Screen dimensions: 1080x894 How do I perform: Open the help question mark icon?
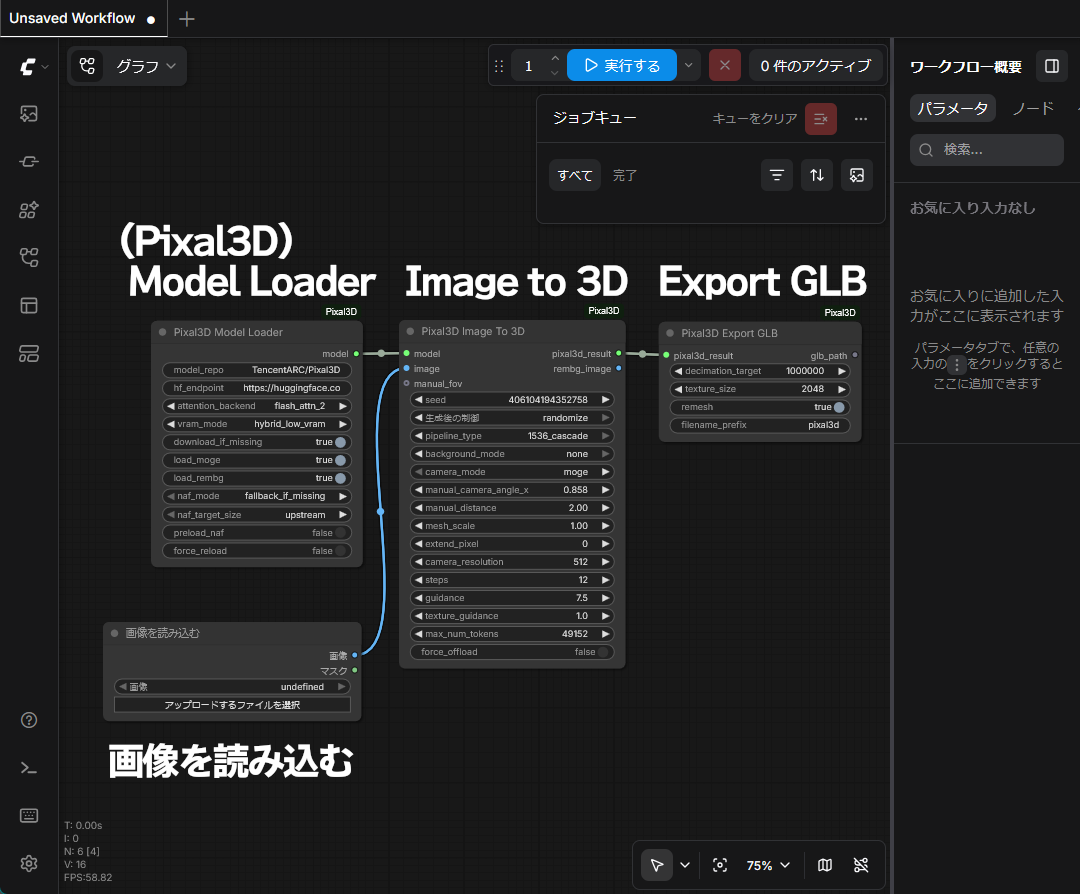pyautogui.click(x=29, y=720)
